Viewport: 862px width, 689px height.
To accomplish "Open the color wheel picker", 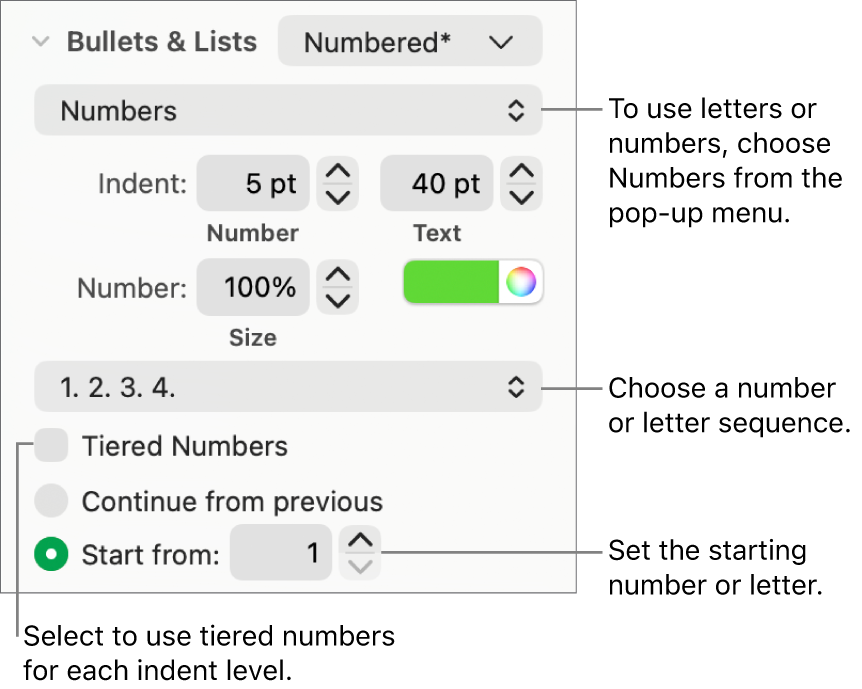I will (523, 283).
